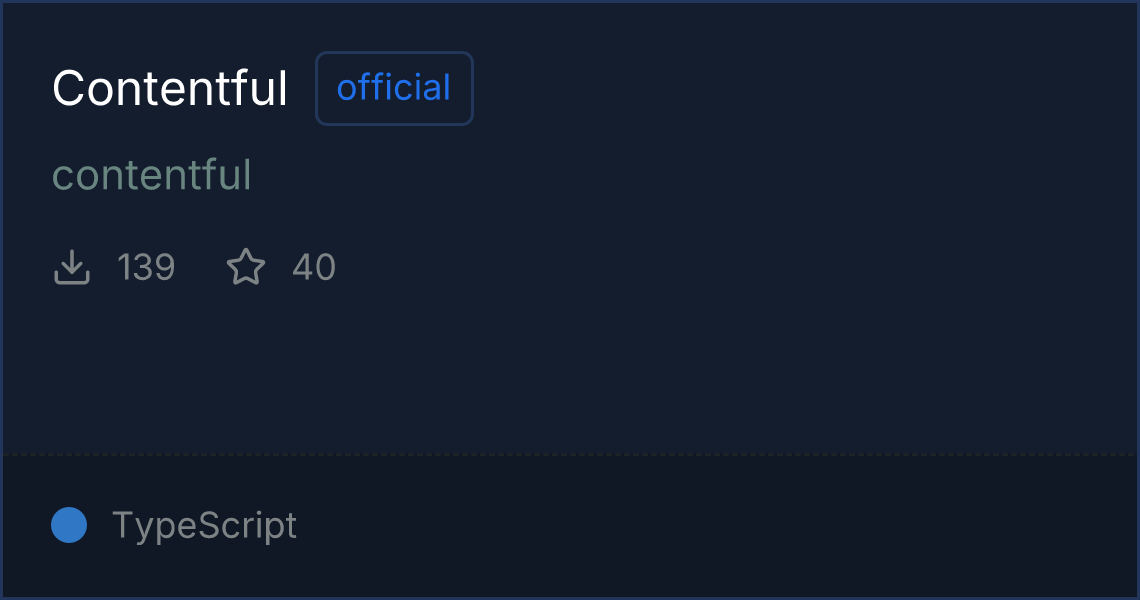The height and width of the screenshot is (600, 1140).
Task: Click the card footer beside TypeScript
Action: point(700,525)
